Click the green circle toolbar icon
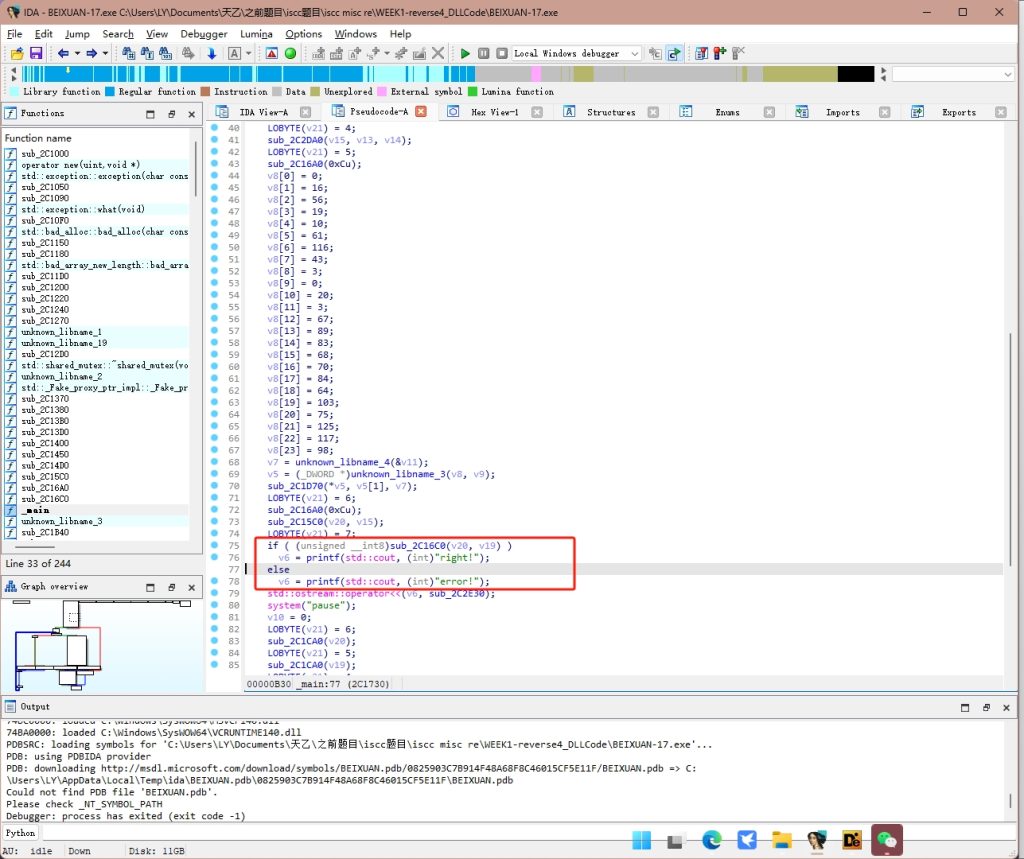The image size is (1024, 859). pos(291,54)
